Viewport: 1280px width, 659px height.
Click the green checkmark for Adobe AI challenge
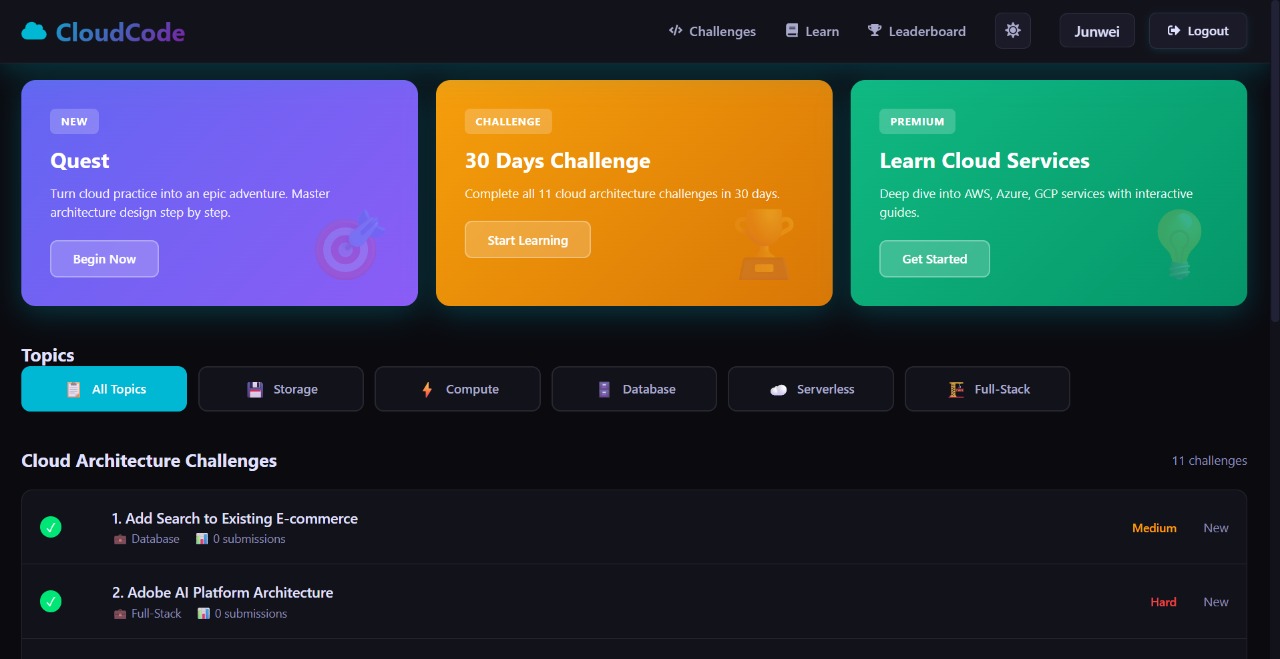(51, 601)
